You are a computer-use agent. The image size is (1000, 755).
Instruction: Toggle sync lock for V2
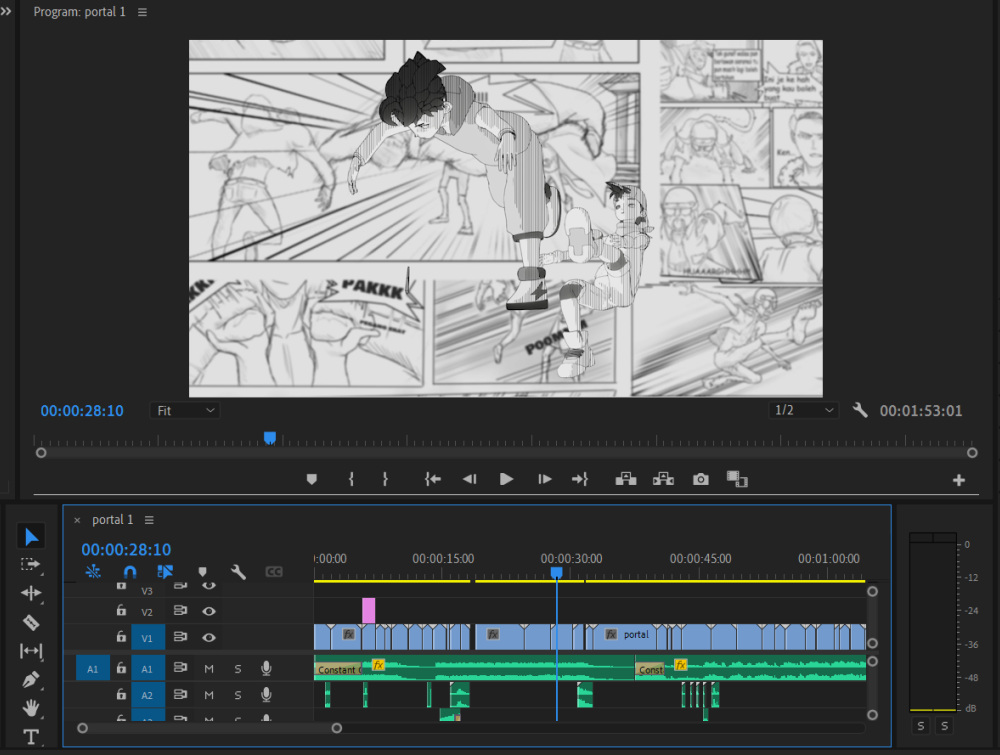(x=180, y=610)
